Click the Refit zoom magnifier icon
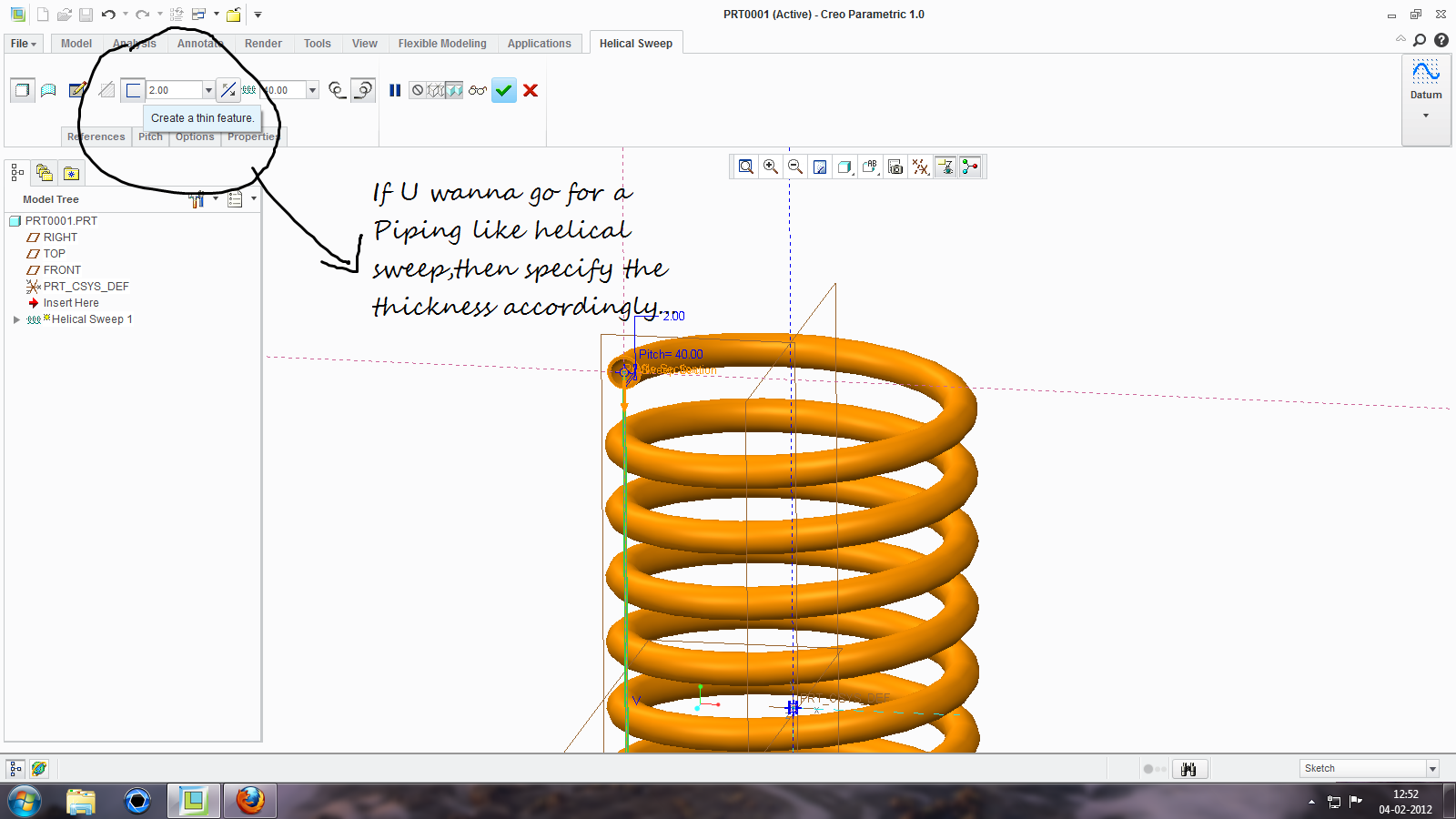This screenshot has width=1456, height=819. 745,167
